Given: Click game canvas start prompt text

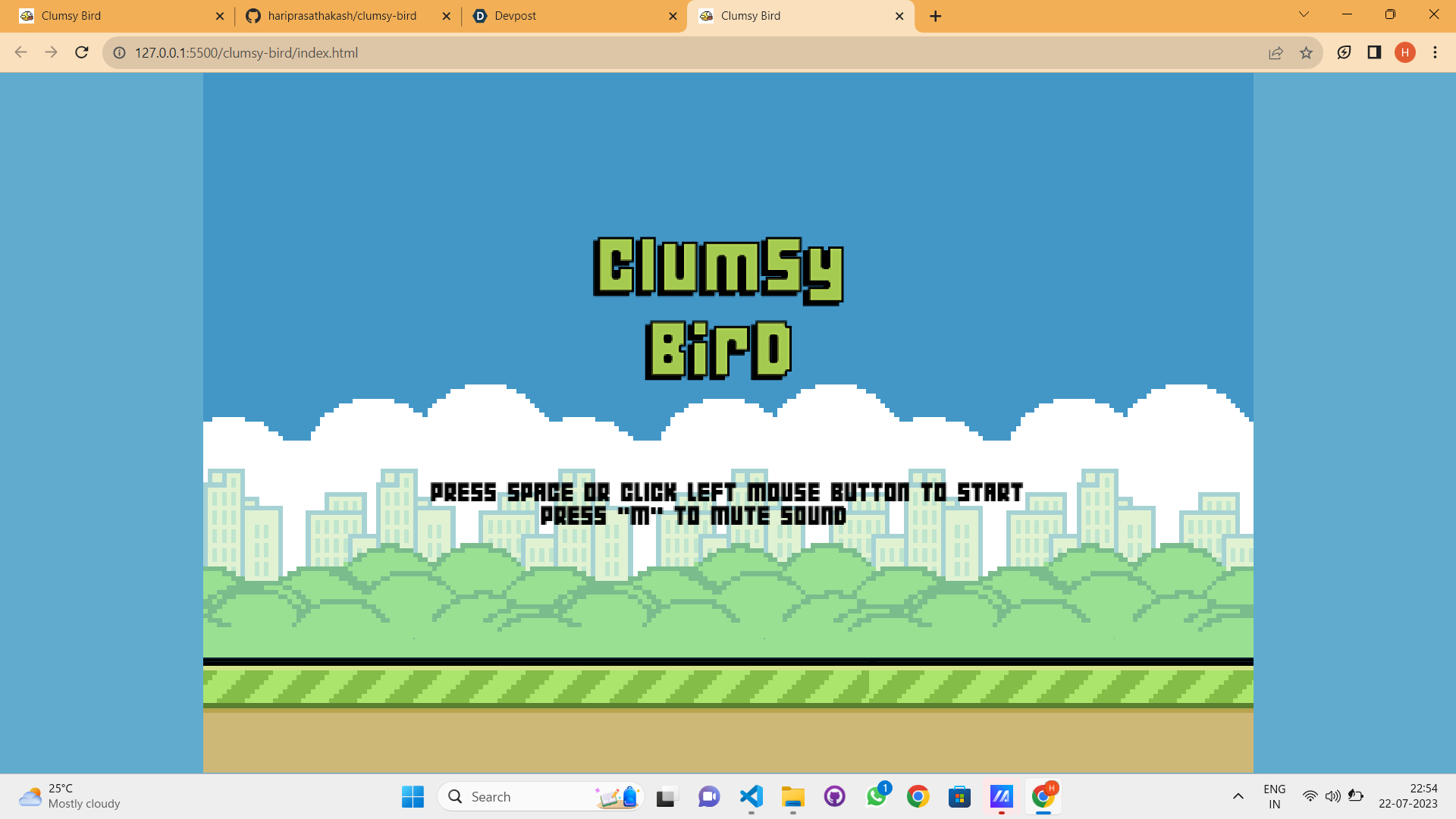Looking at the screenshot, I should coord(726,493).
